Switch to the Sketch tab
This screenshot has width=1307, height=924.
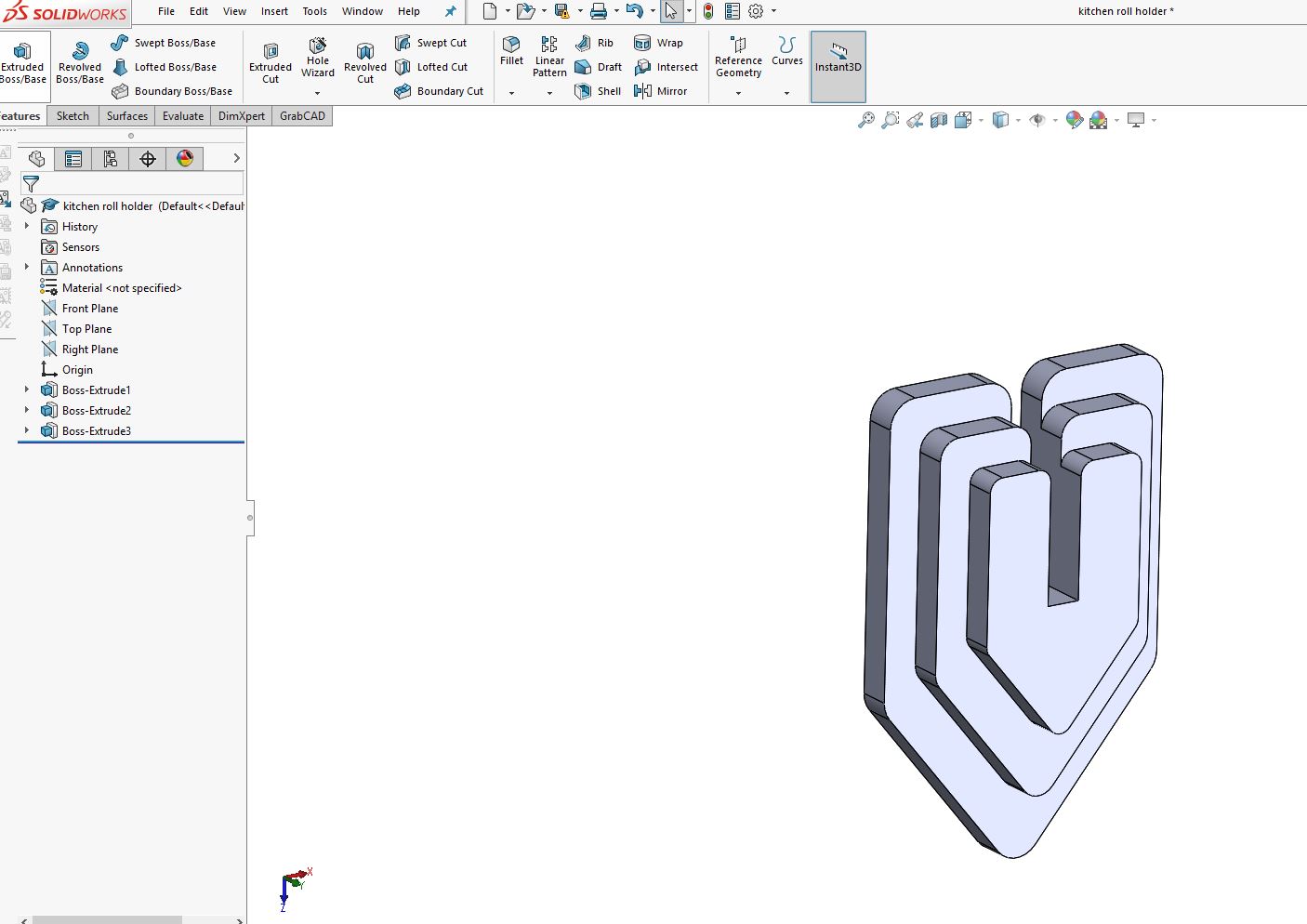[x=73, y=116]
